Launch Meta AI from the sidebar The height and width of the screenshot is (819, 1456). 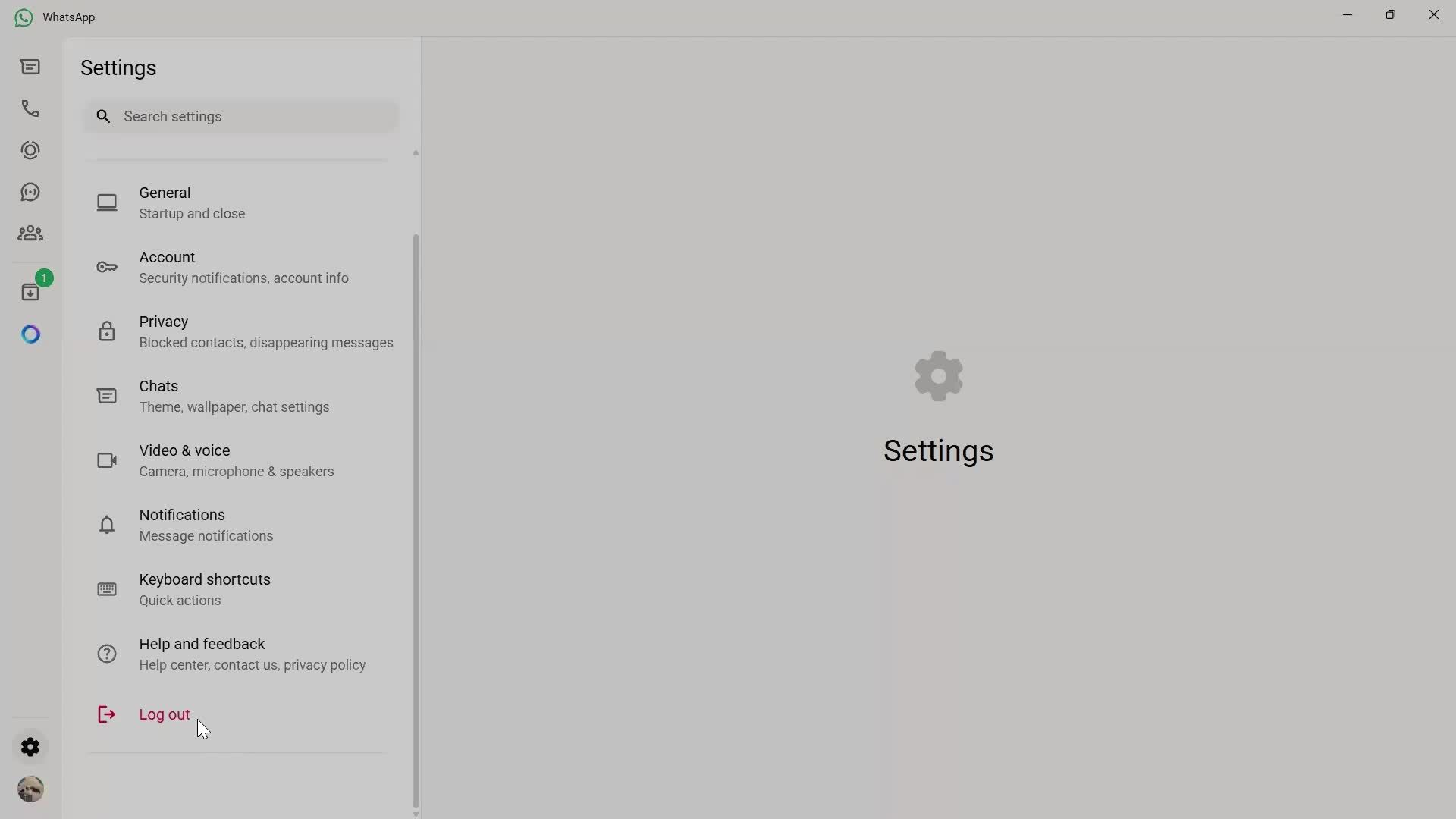[30, 334]
